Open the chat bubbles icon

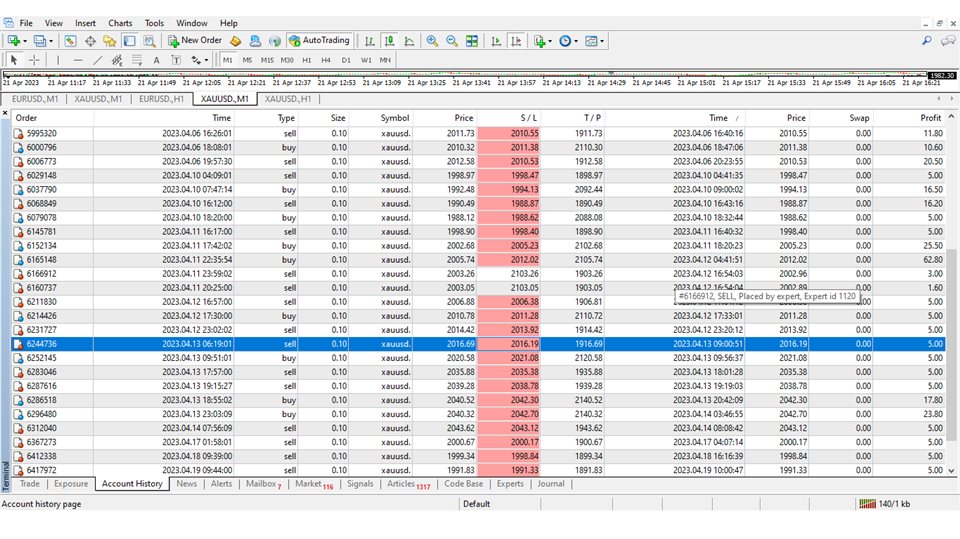(x=948, y=41)
